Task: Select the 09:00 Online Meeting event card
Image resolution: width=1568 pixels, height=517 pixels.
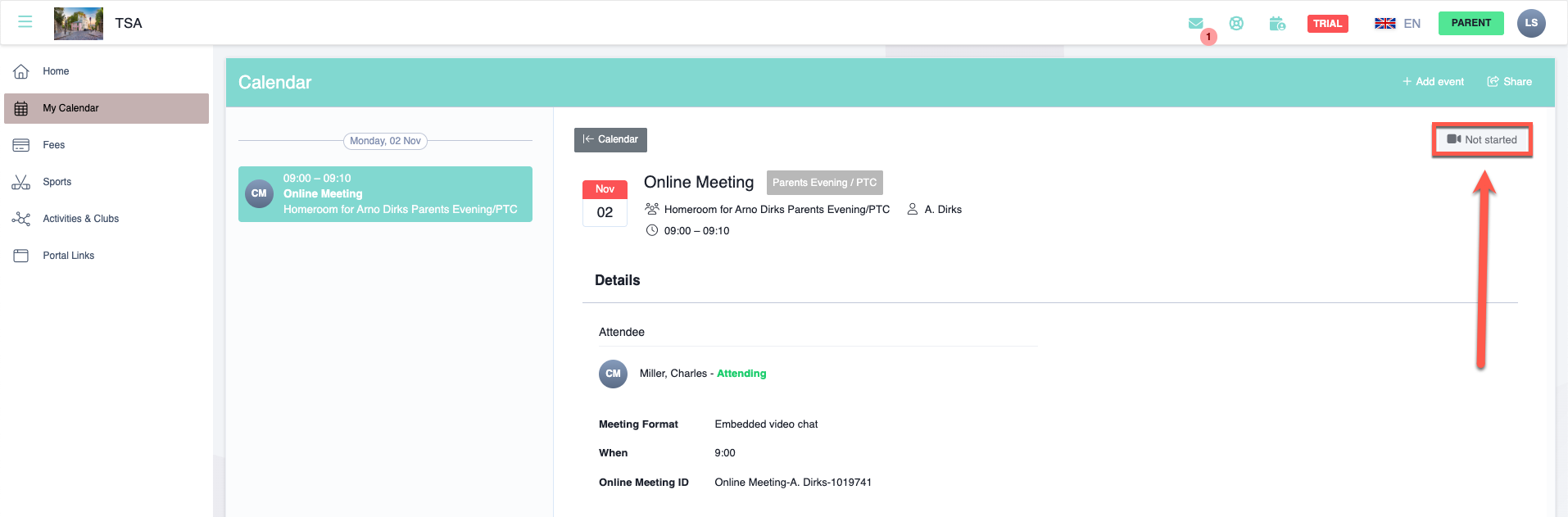Action: coord(385,194)
